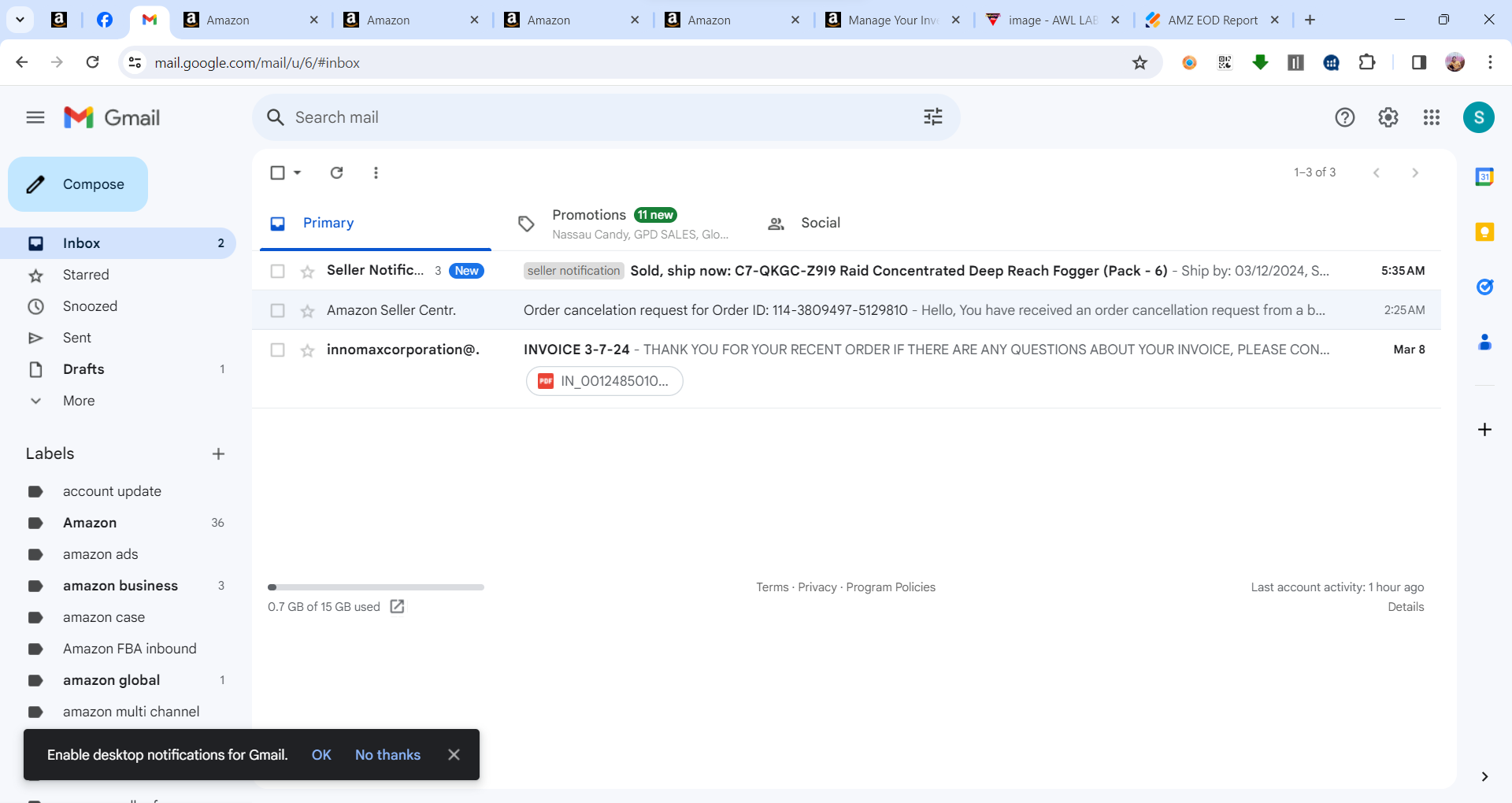Open the More options three-dot toolbar menu

(x=376, y=172)
